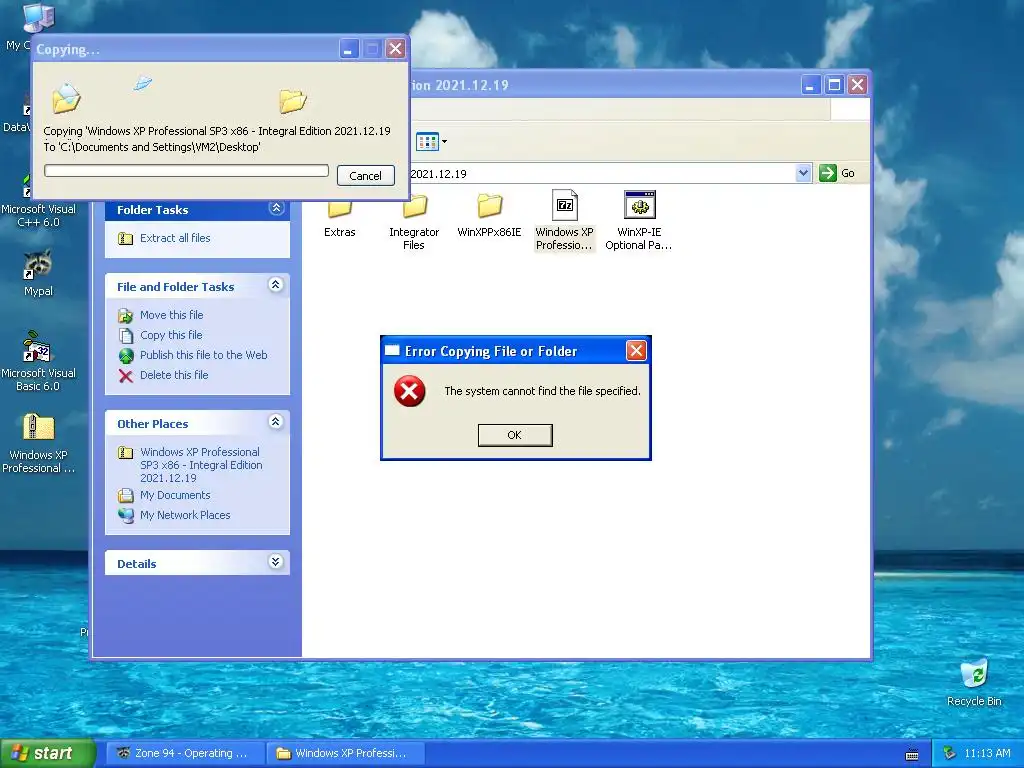This screenshot has height=768, width=1024.
Task: Click the Details header label
Action: (136, 564)
